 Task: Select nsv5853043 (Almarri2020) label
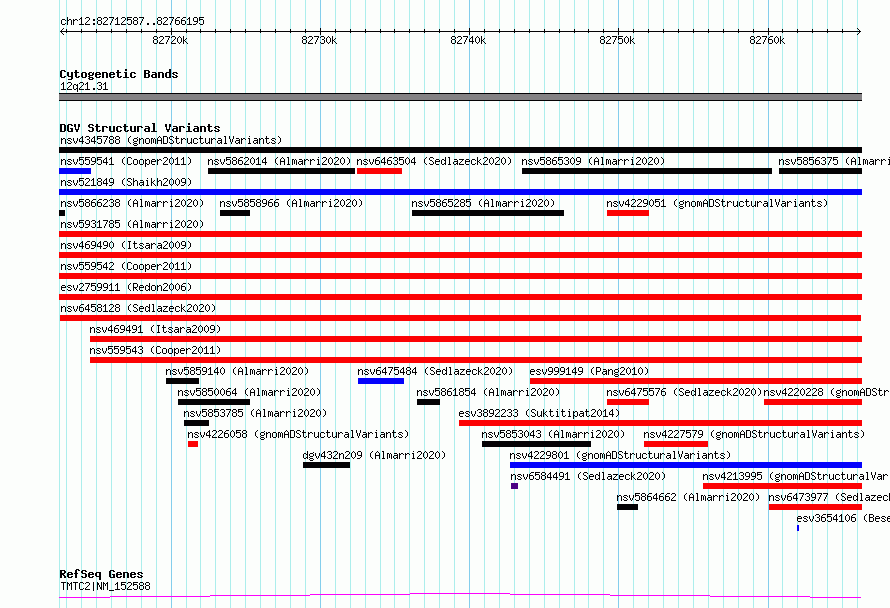point(553,434)
